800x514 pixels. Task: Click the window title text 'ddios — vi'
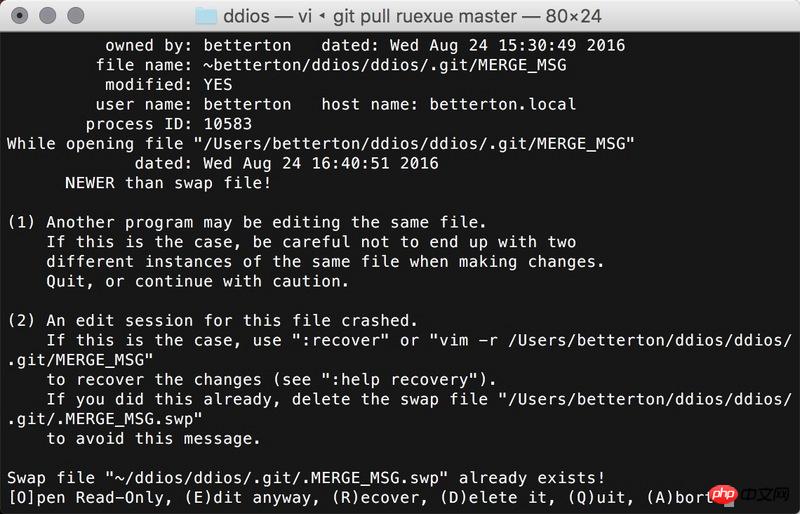pos(268,16)
